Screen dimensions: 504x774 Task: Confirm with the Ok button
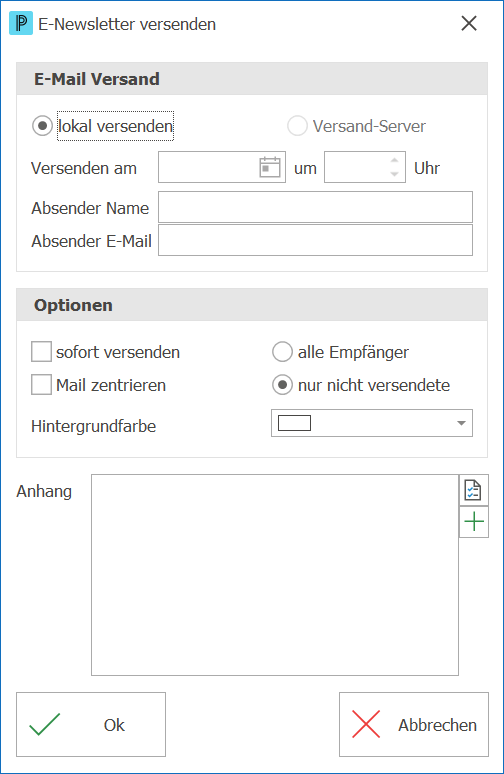click(91, 724)
